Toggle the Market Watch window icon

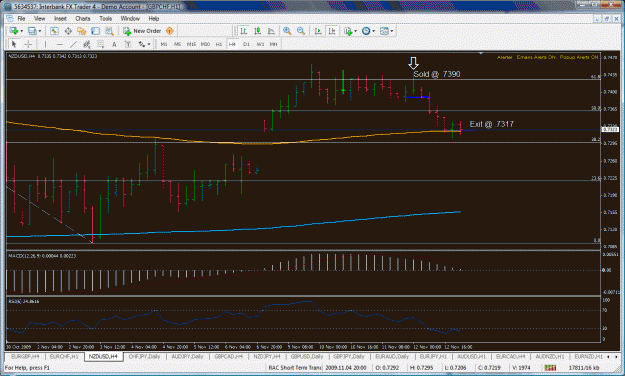pyautogui.click(x=54, y=31)
